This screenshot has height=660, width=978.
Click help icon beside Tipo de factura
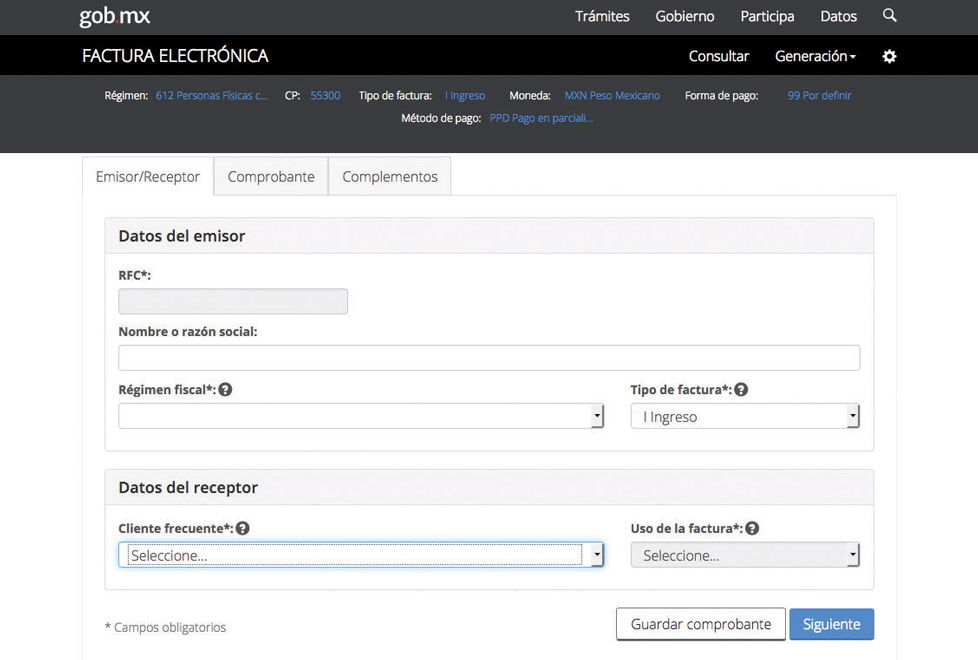pyautogui.click(x=741, y=390)
